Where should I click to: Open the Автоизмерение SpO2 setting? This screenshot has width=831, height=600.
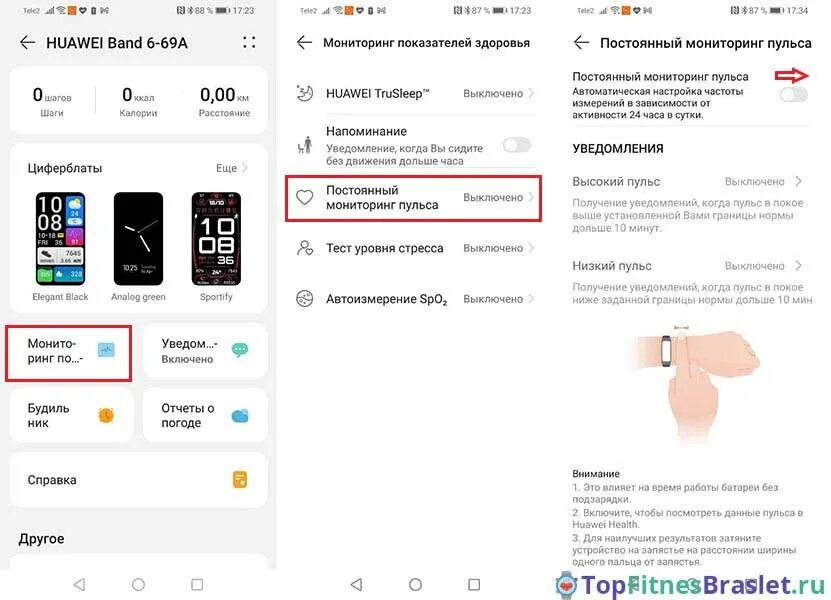tap(414, 299)
